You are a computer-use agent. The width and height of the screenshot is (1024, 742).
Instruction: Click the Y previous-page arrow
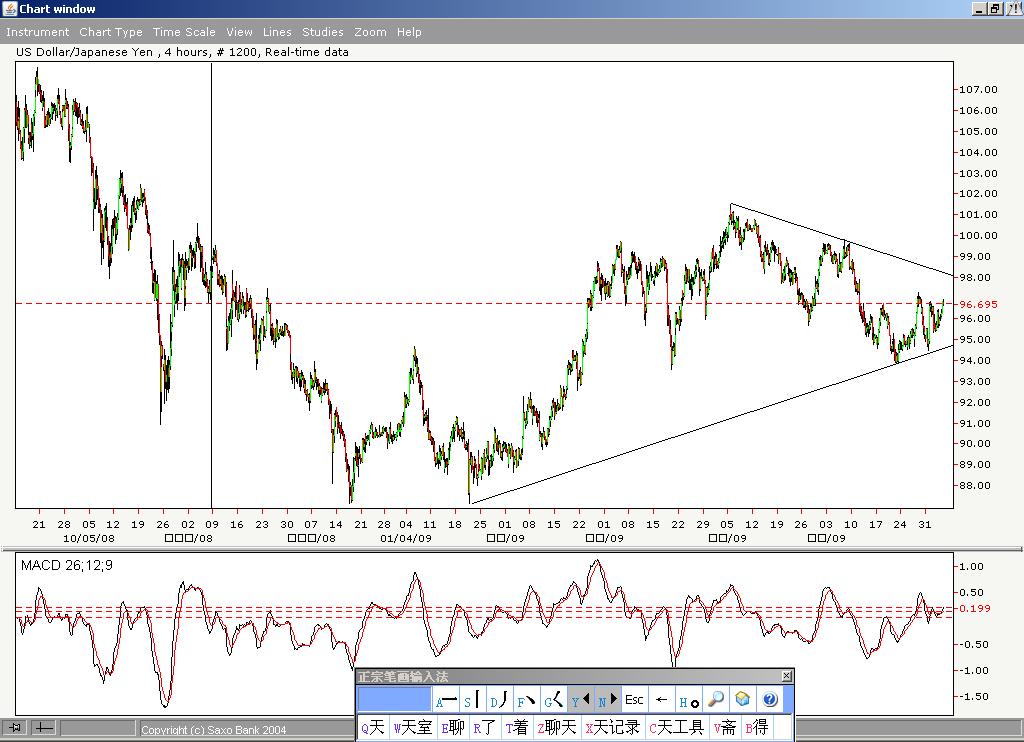580,700
